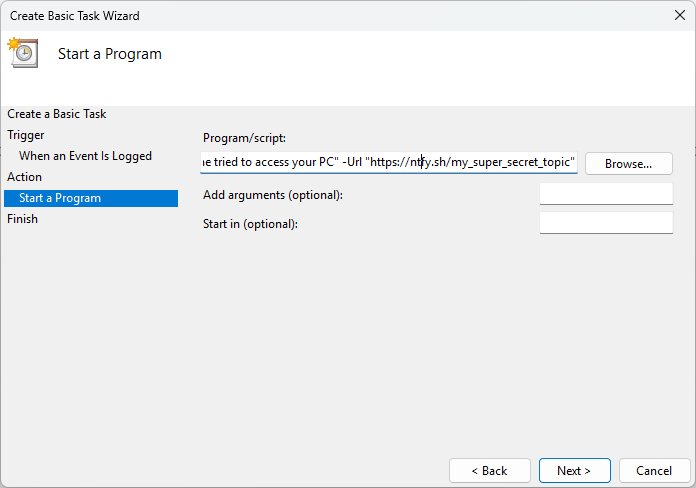The height and width of the screenshot is (488, 696).
Task: Click the Program/script: label
Action: coord(244,138)
